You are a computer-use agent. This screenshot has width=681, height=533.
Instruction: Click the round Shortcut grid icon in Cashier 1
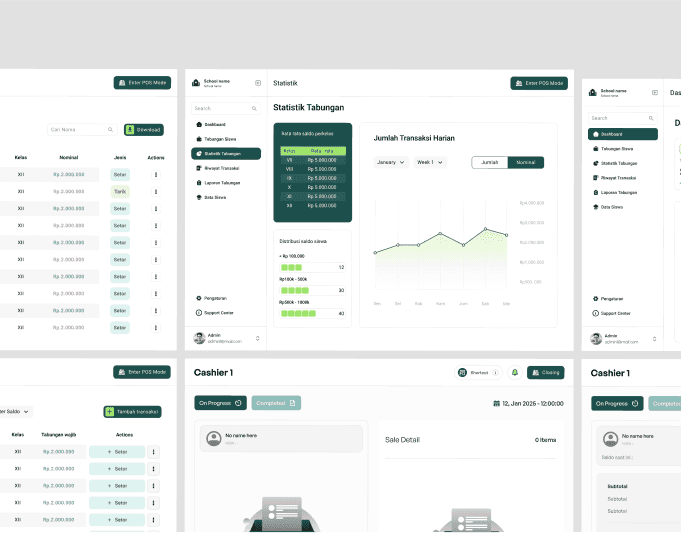463,373
